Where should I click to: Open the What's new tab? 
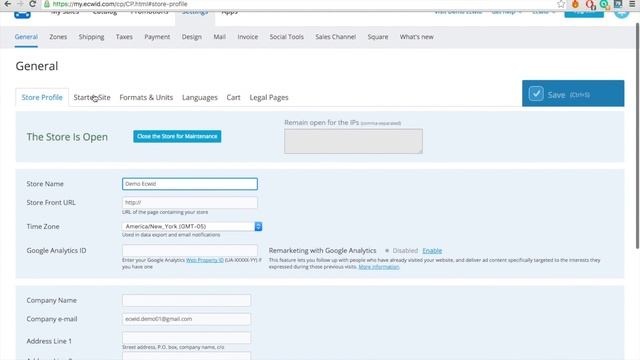click(x=416, y=37)
